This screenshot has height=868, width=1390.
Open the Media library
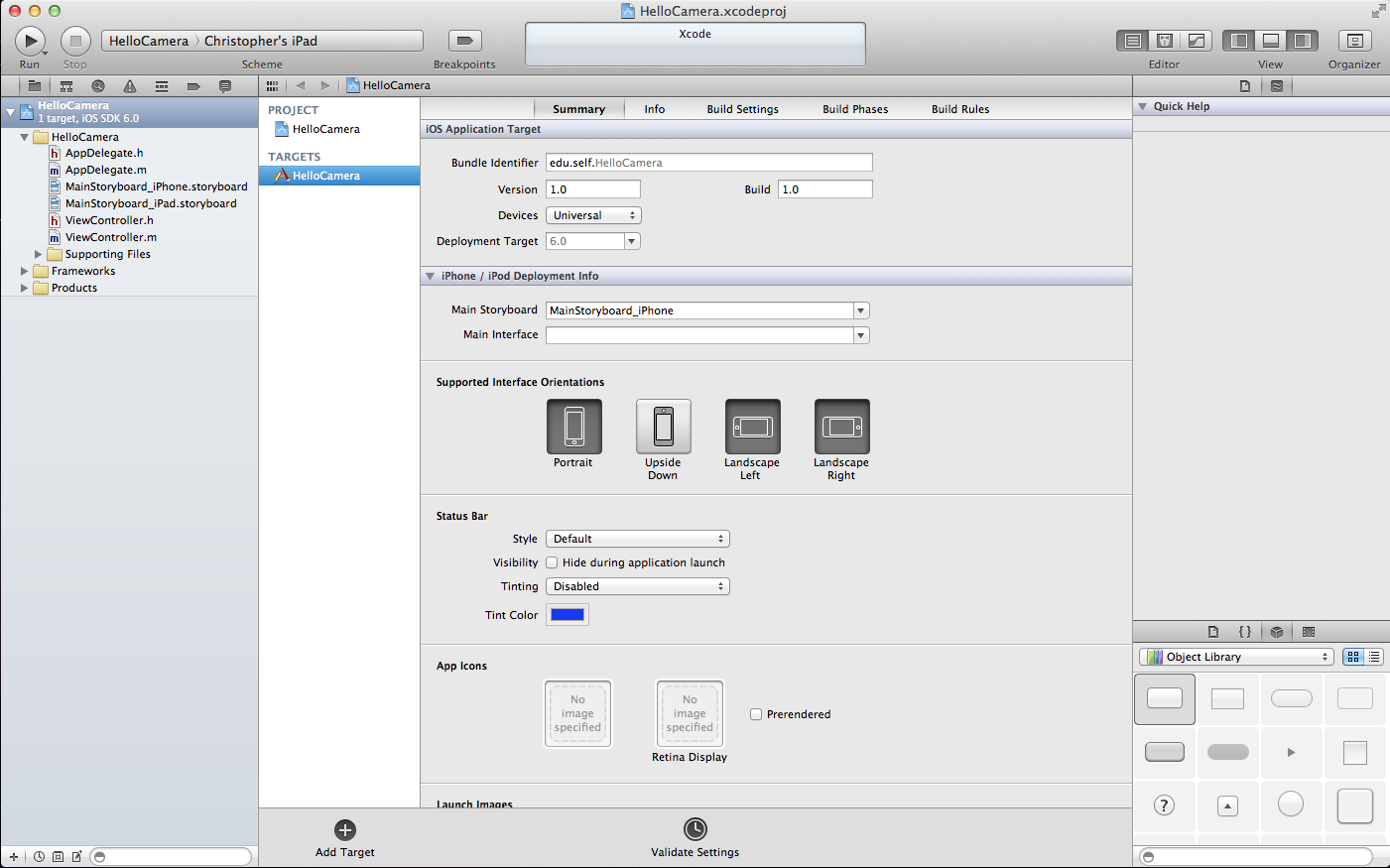pos(1309,632)
